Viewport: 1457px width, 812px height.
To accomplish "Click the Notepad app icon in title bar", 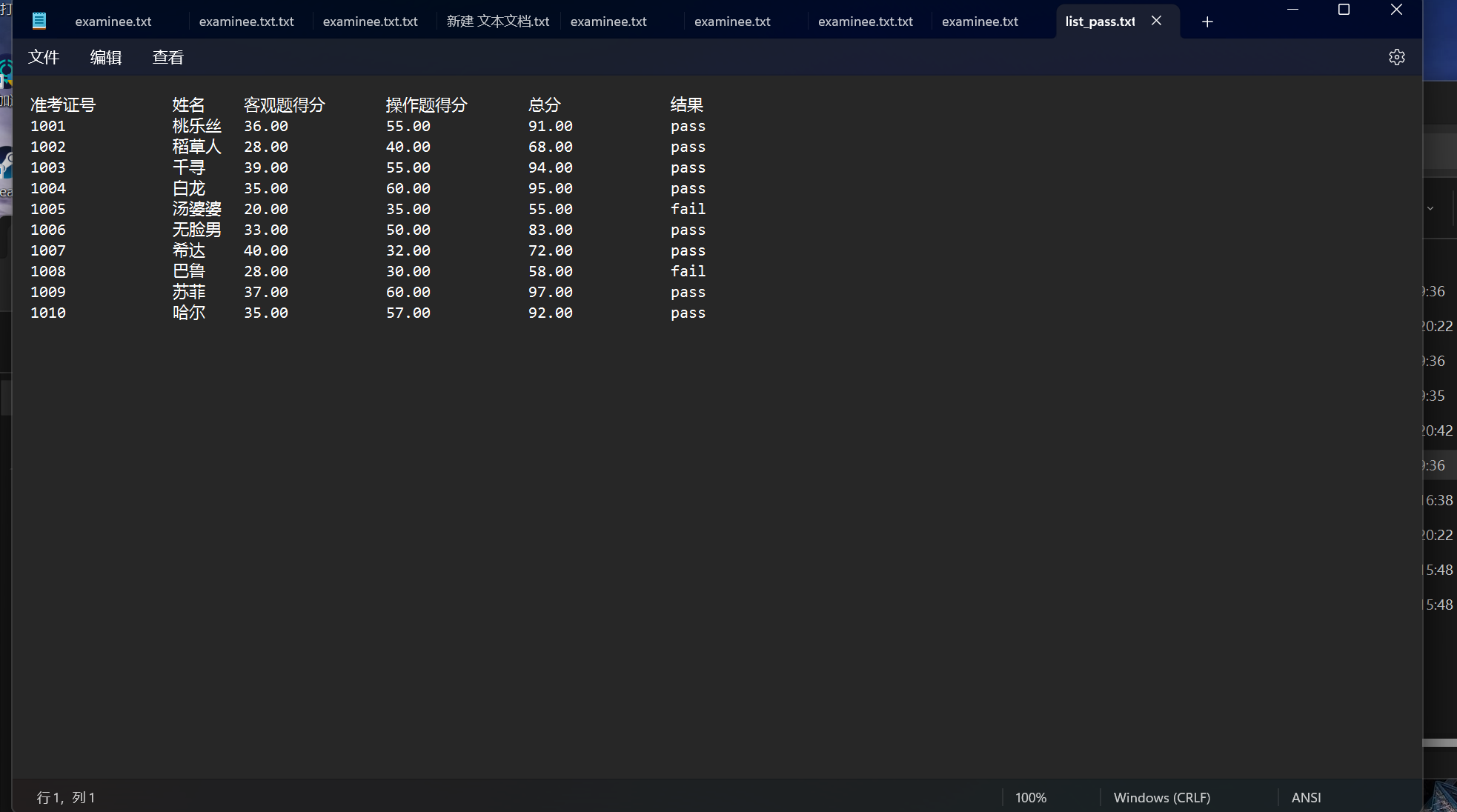I will (39, 21).
